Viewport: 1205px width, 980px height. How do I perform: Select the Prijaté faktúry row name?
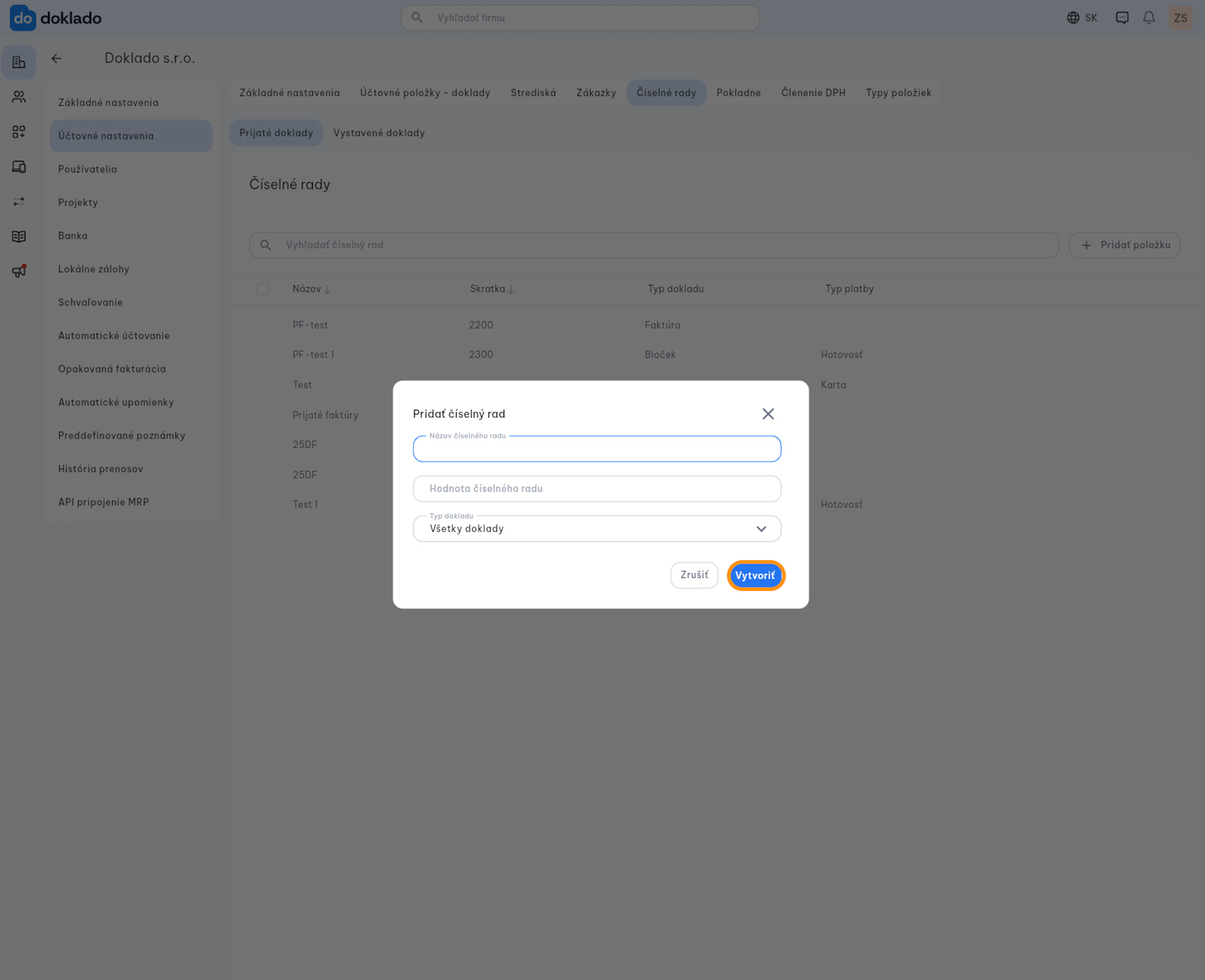pos(325,416)
